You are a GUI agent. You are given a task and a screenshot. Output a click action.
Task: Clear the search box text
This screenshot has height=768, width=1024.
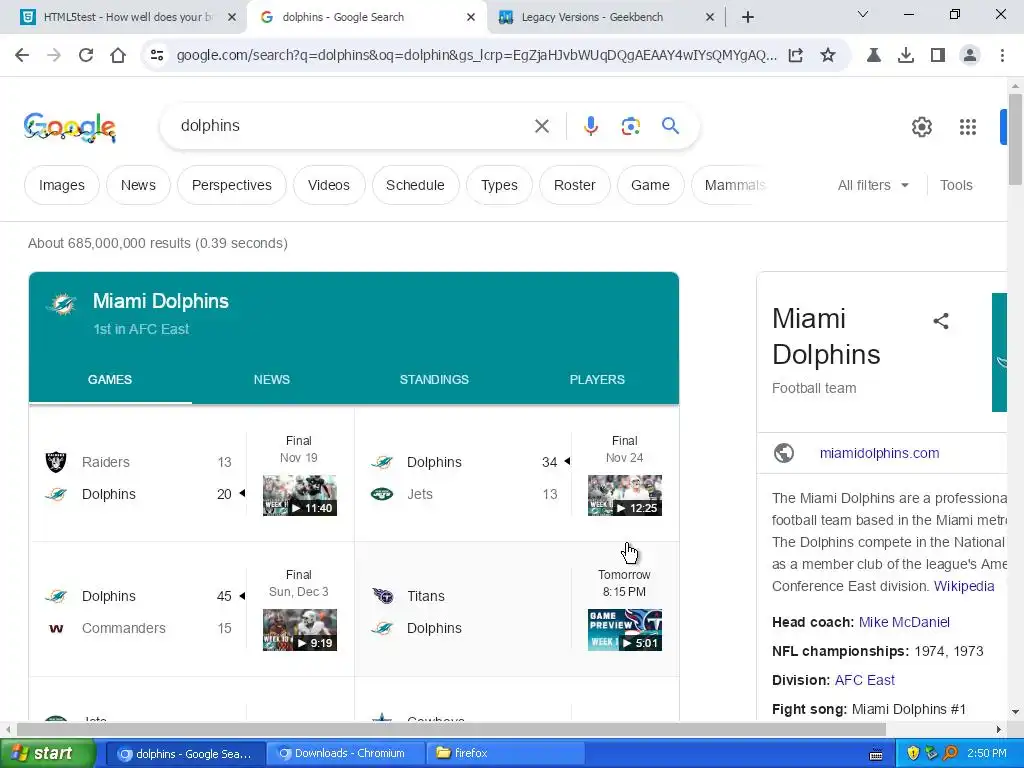541,126
